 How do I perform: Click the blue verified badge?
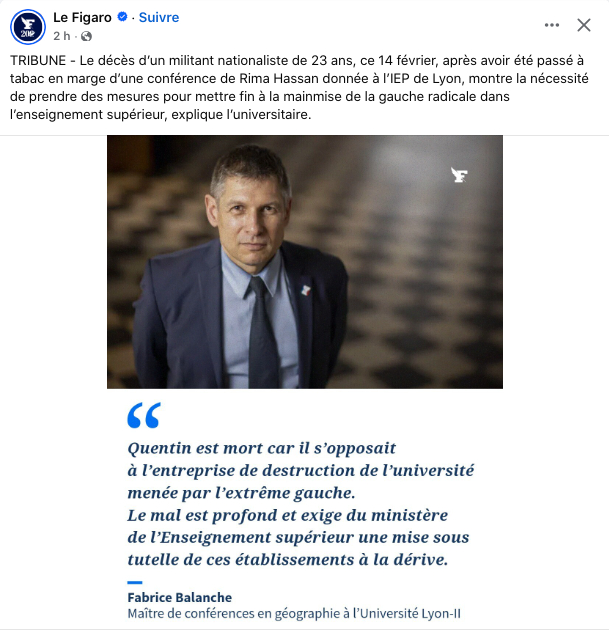[x=122, y=17]
